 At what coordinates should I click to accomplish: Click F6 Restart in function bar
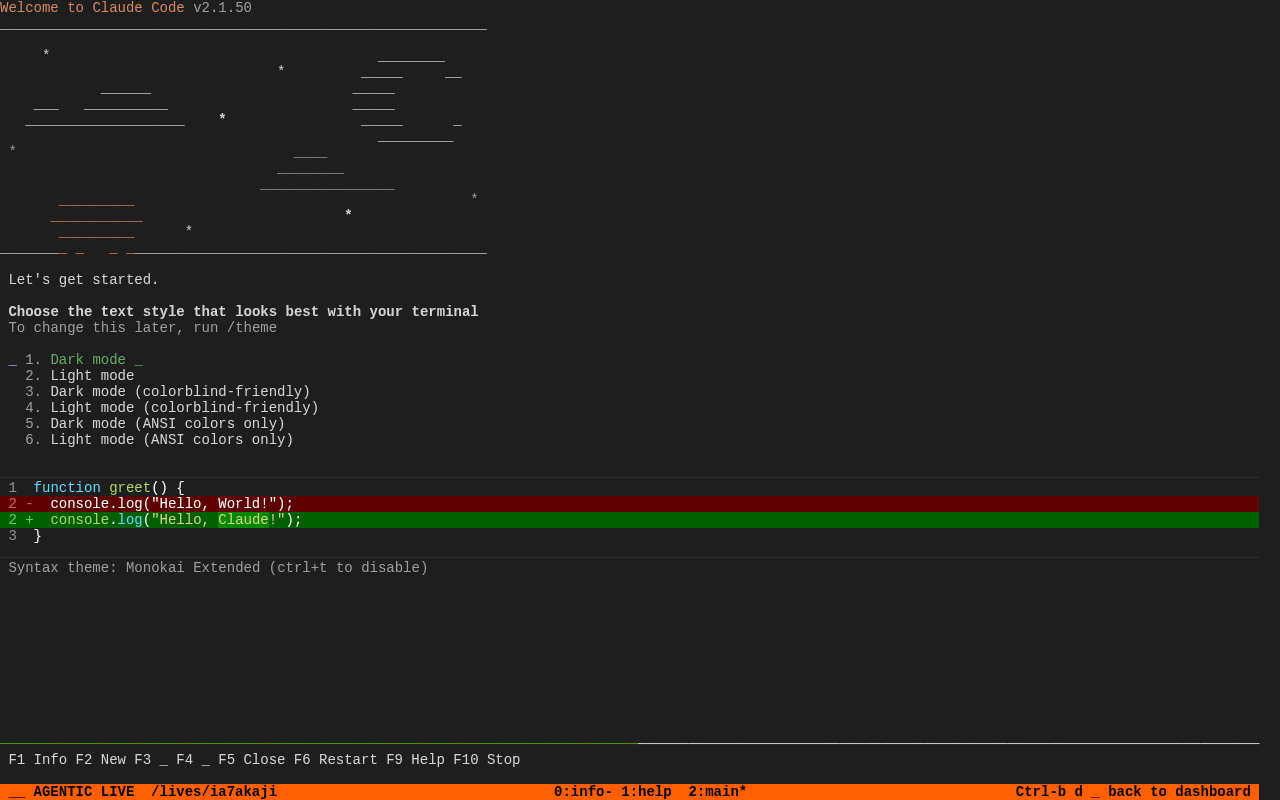335,760
